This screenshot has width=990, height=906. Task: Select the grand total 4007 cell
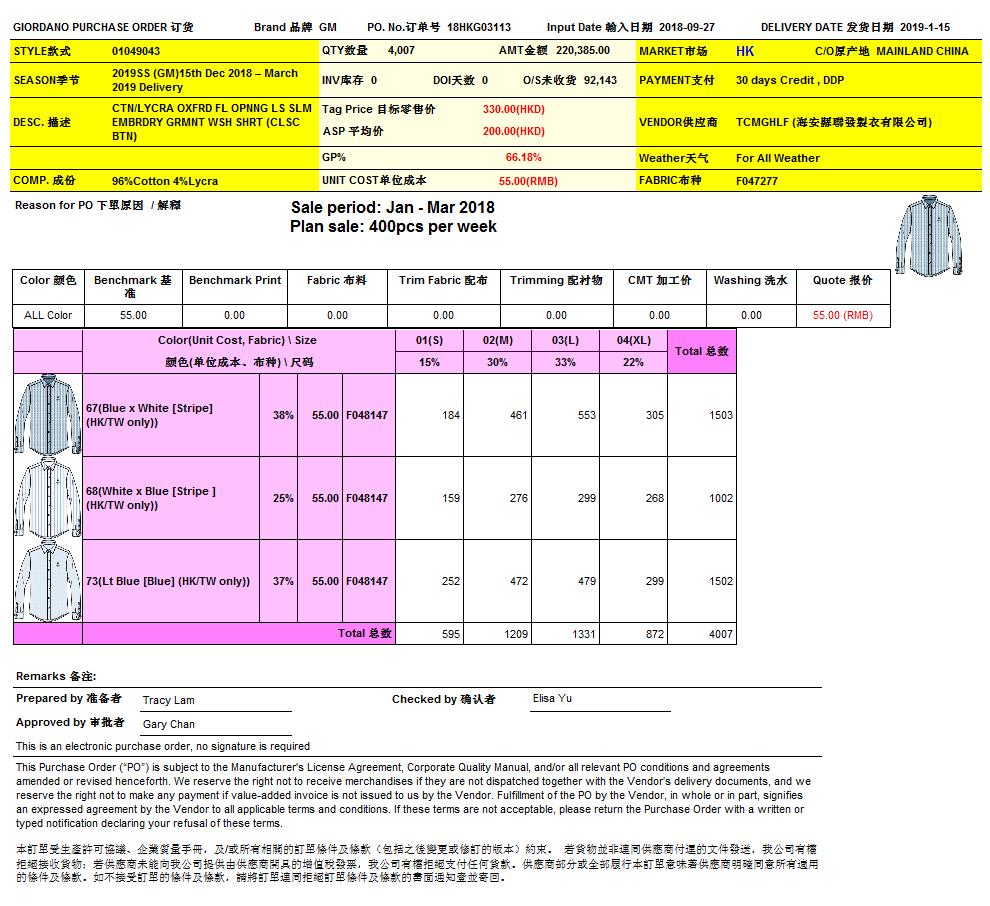pyautogui.click(x=720, y=634)
